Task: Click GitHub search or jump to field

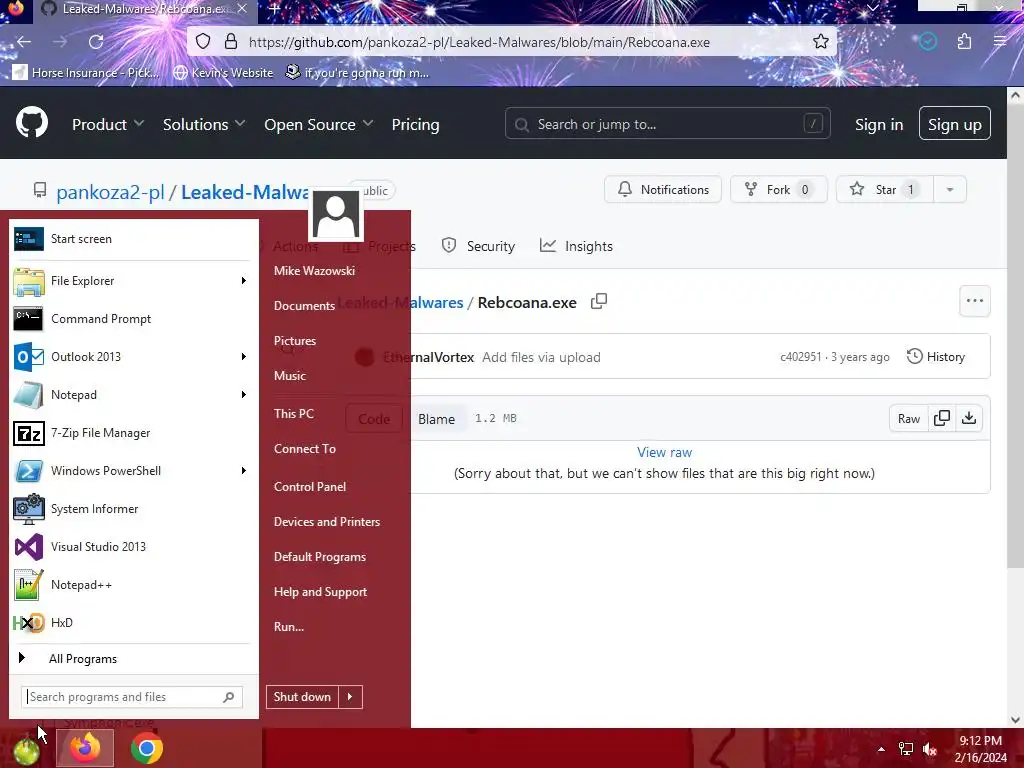Action: pos(667,123)
